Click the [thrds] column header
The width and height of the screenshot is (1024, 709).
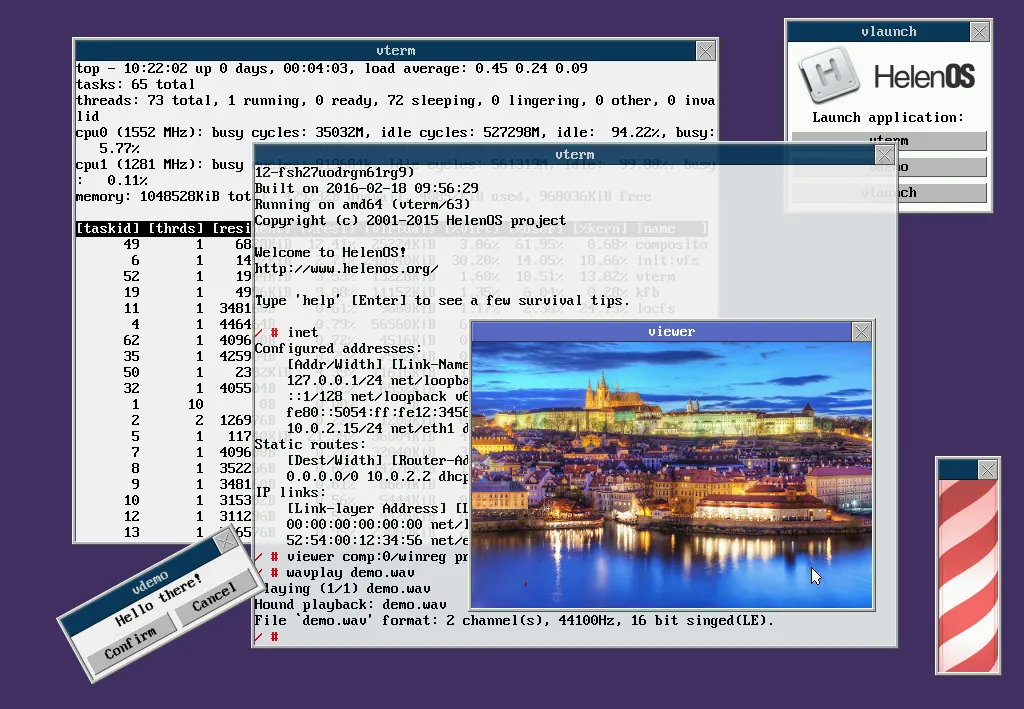pos(176,228)
